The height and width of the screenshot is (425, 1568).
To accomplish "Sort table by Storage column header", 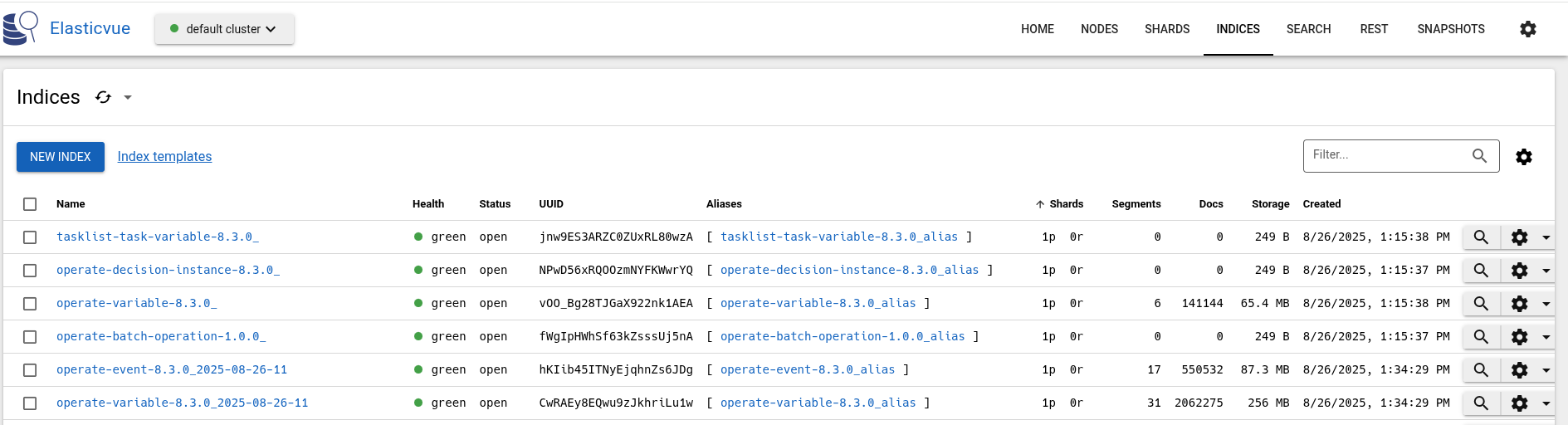I will point(1271,204).
